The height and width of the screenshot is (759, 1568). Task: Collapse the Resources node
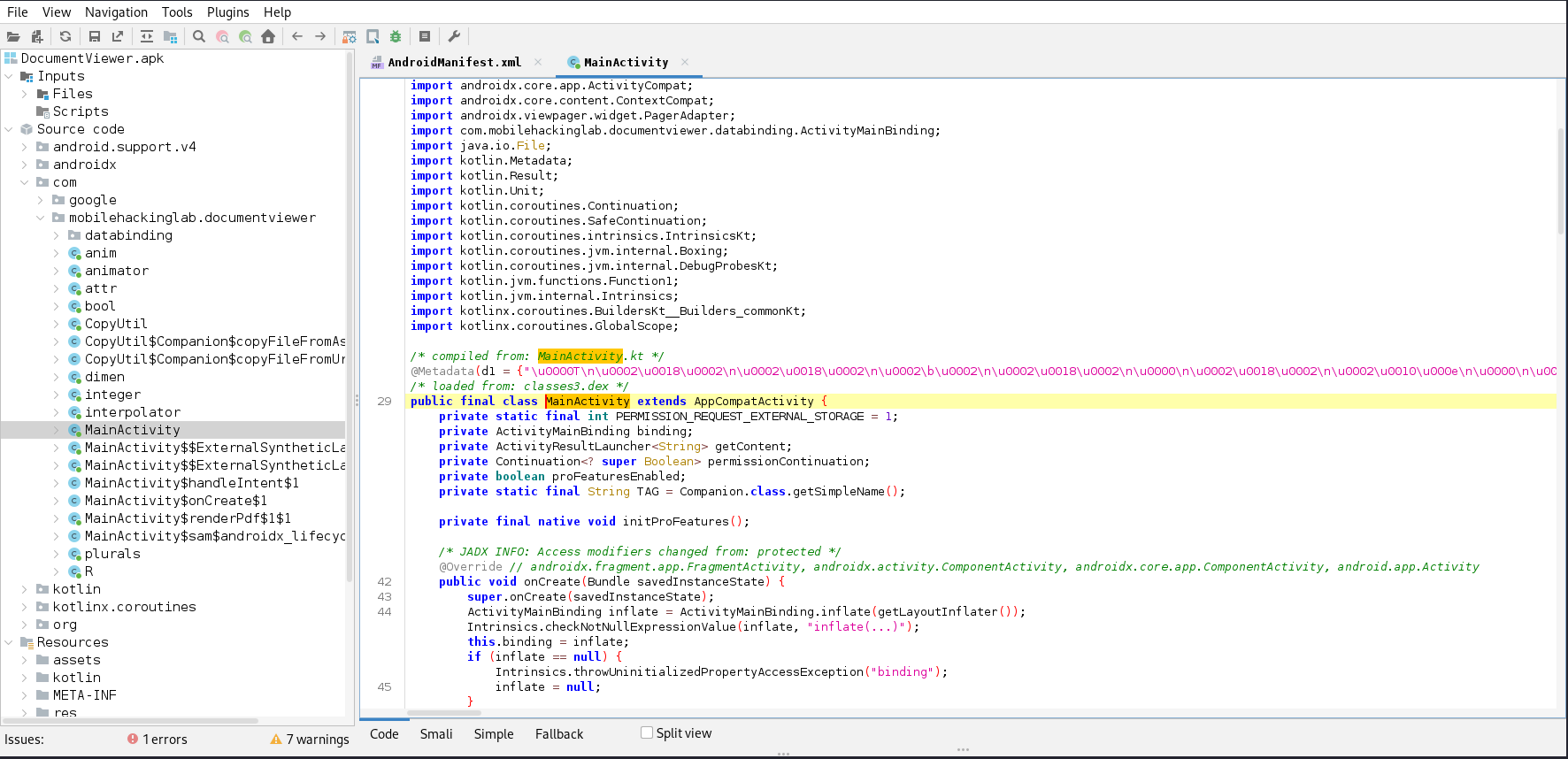tap(9, 642)
